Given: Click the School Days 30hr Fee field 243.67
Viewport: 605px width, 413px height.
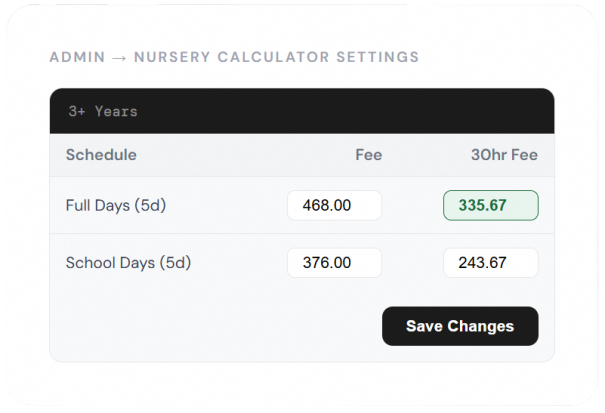Looking at the screenshot, I should point(490,263).
